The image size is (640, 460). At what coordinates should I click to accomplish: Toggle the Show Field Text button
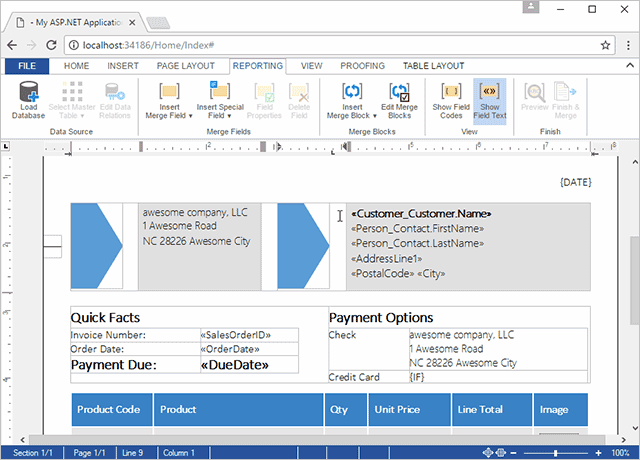[489, 100]
